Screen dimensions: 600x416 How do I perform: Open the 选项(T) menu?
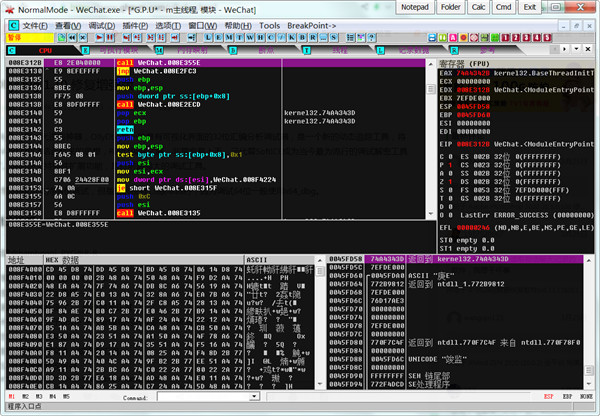click(x=168, y=26)
